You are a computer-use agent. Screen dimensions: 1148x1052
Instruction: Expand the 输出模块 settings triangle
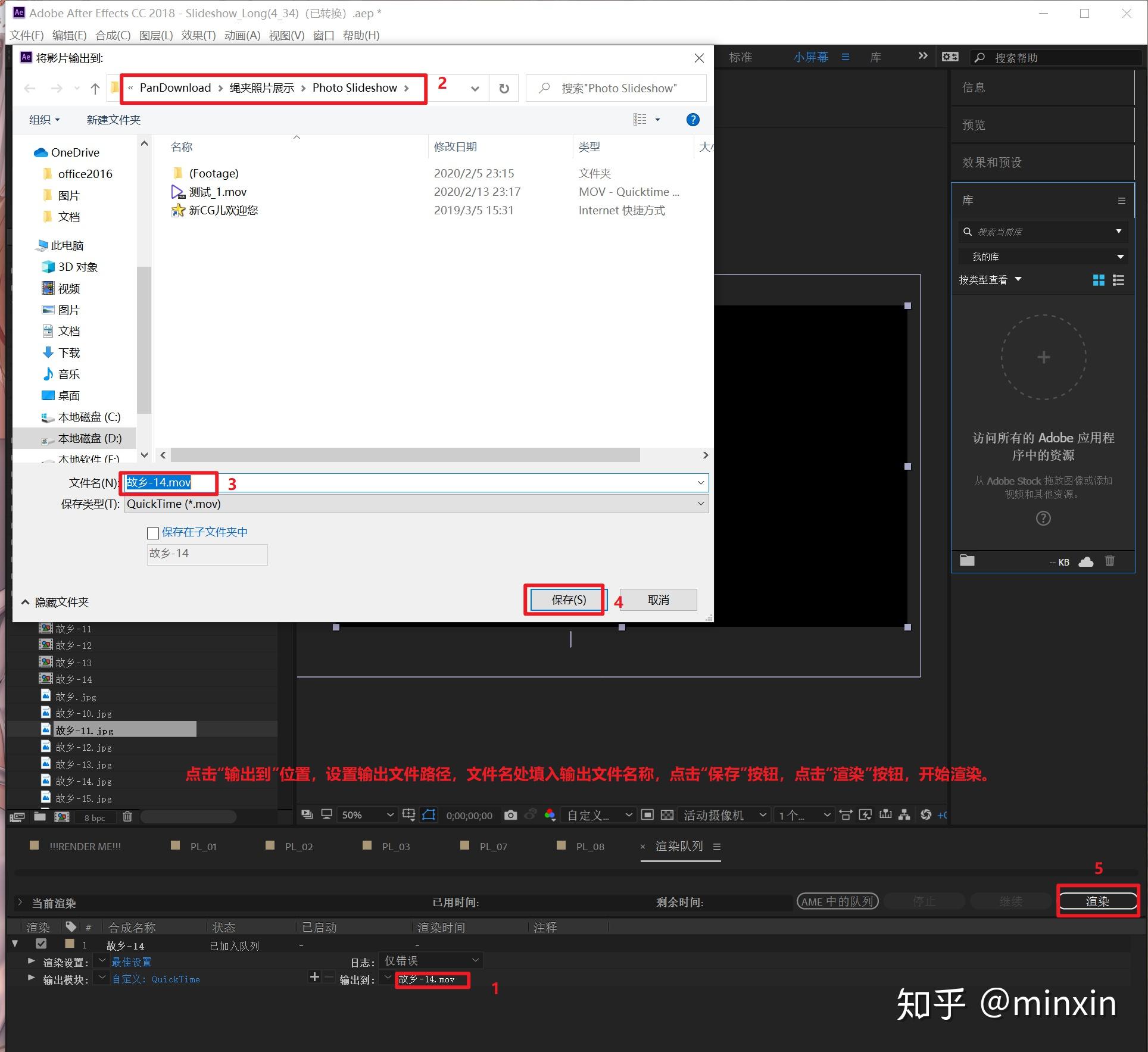tap(31, 978)
